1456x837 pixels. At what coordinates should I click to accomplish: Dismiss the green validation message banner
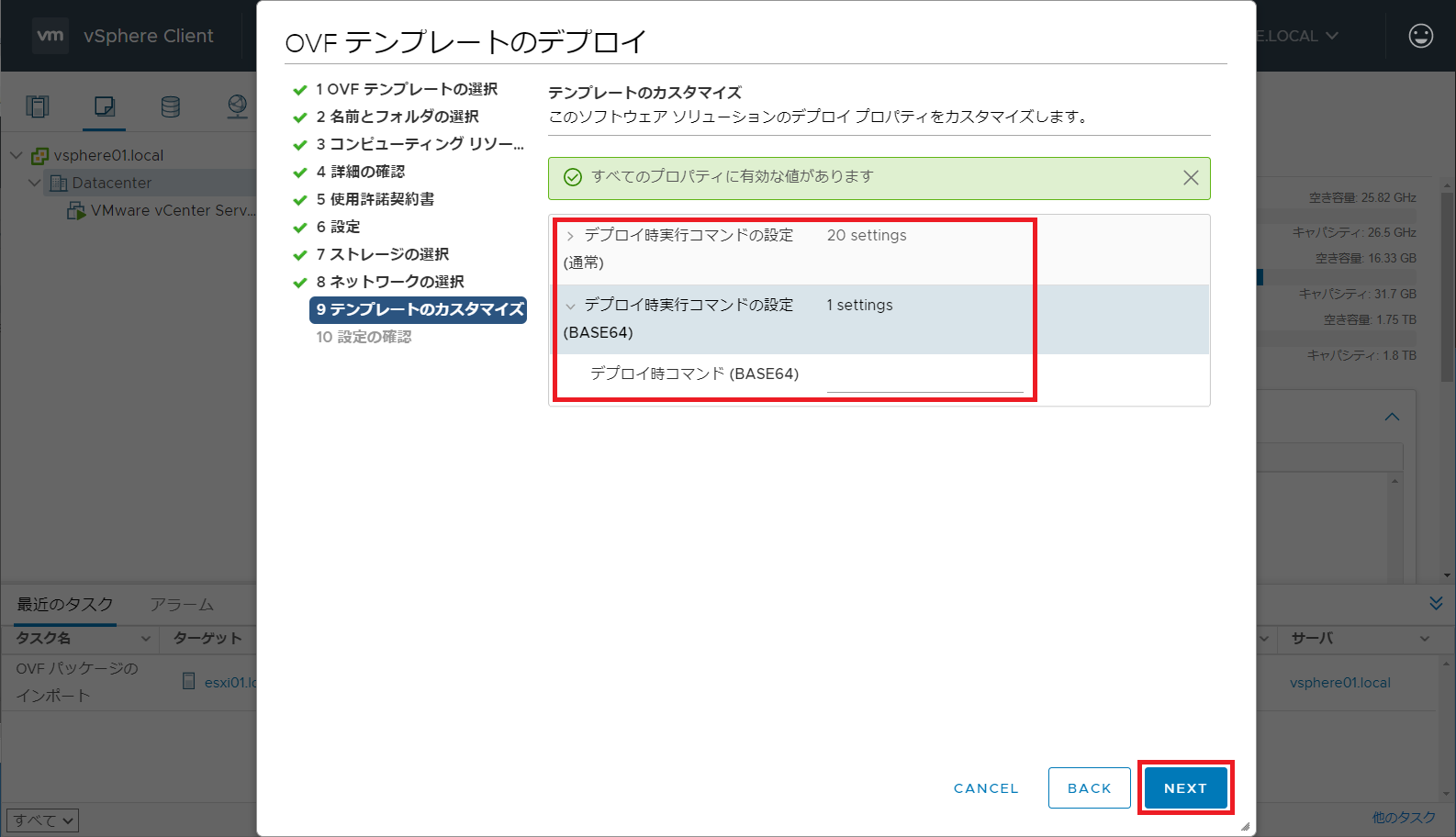pyautogui.click(x=1191, y=177)
